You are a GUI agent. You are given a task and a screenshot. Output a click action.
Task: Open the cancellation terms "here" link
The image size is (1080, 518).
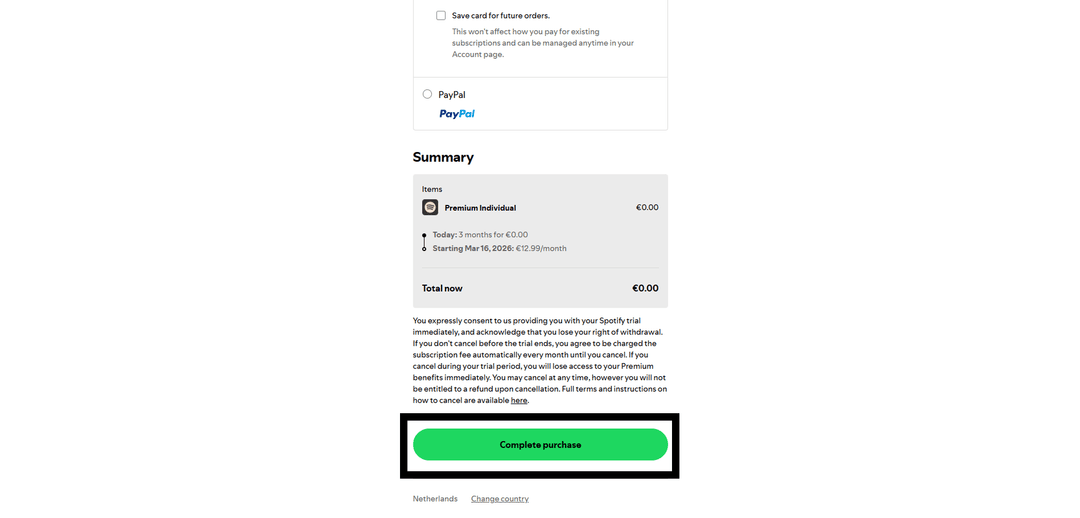tap(519, 400)
